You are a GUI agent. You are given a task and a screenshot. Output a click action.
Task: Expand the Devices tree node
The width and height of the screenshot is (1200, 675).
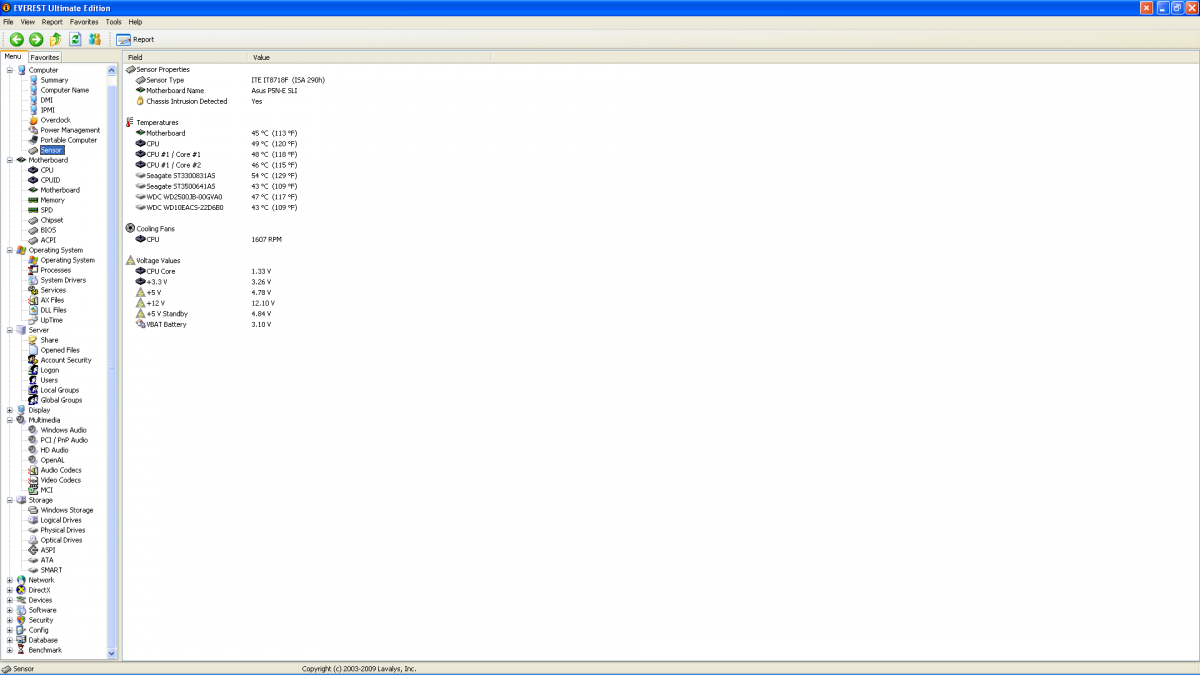click(10, 600)
